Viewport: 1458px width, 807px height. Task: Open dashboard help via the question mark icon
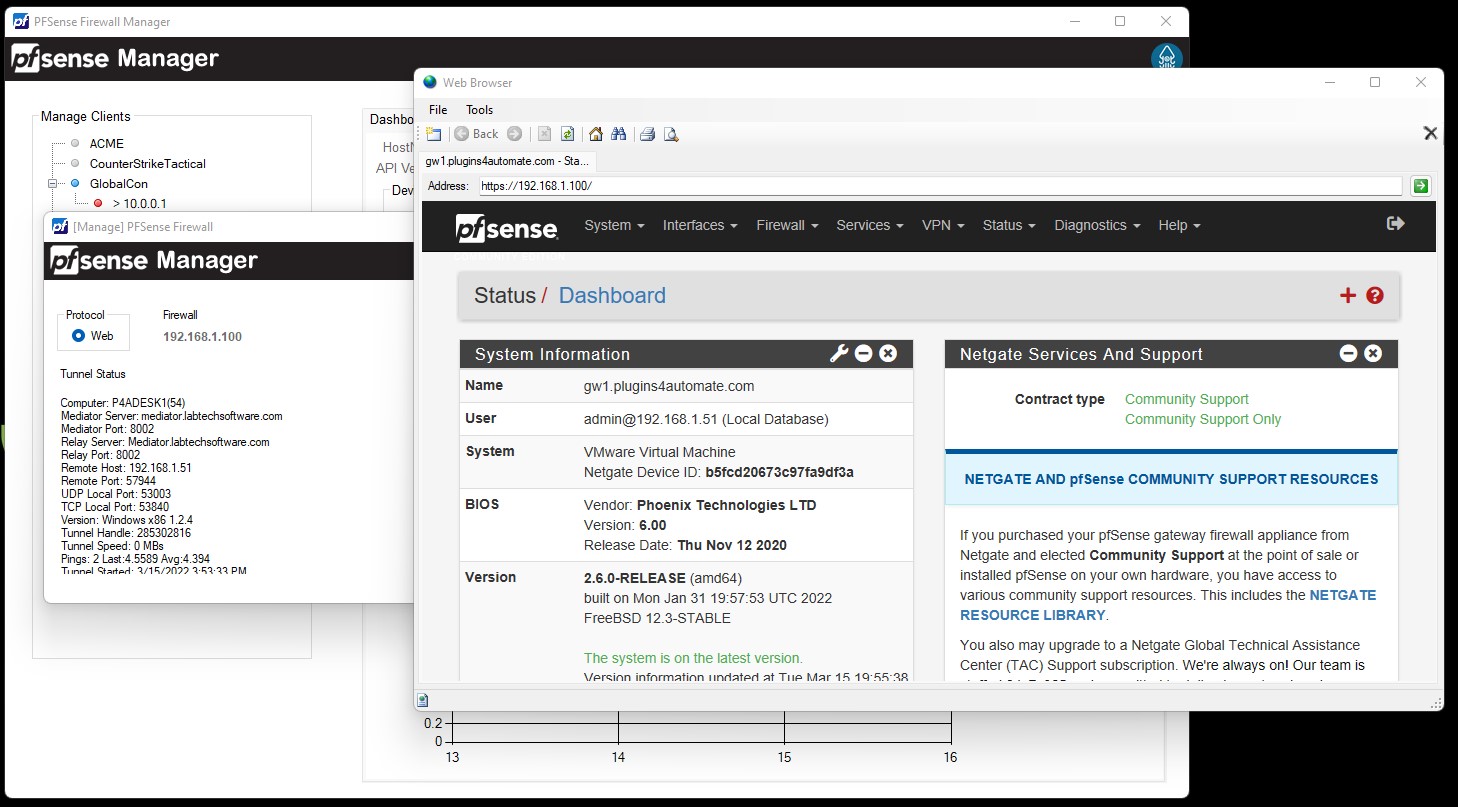(x=1374, y=295)
